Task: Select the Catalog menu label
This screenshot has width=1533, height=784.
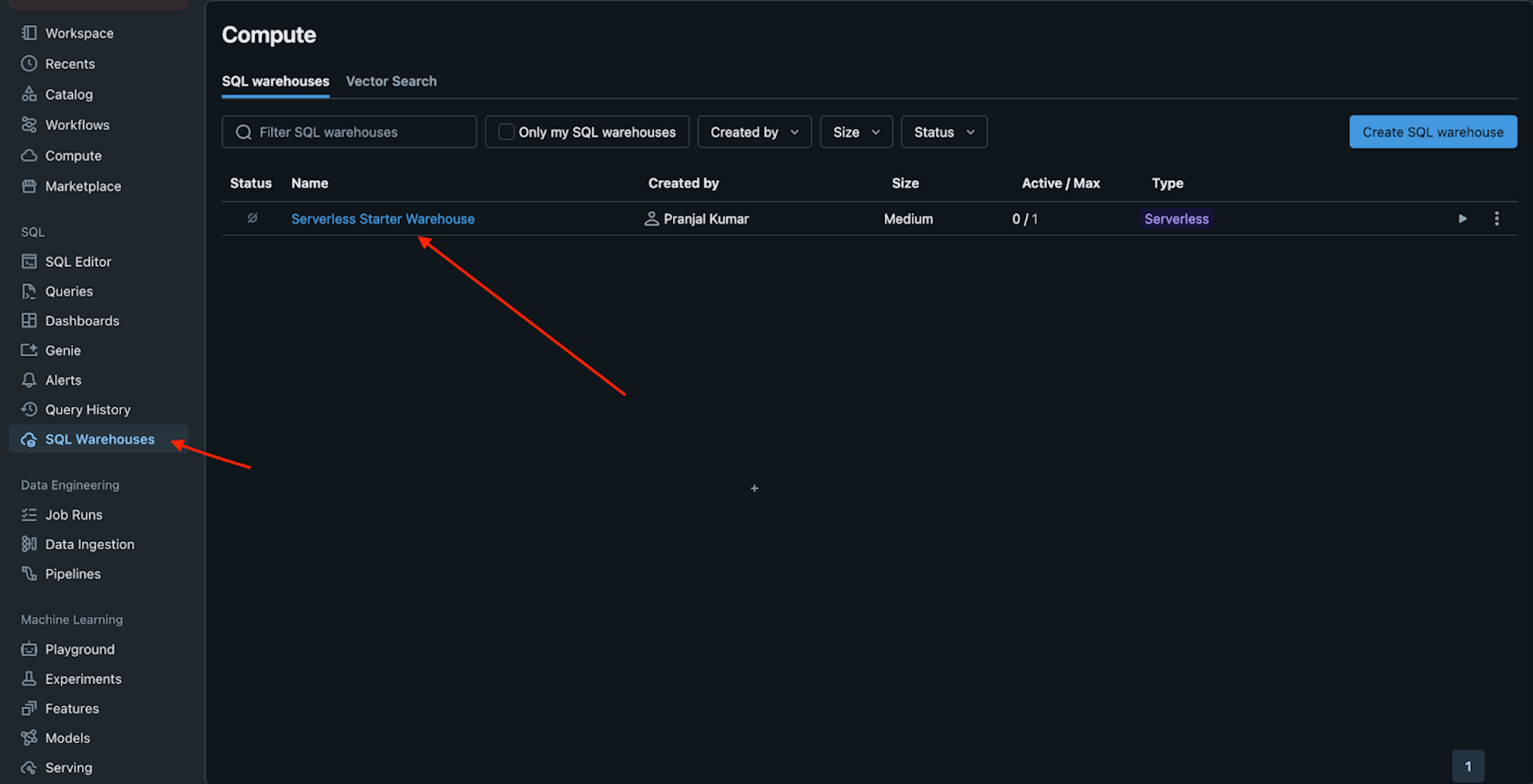Action: 69,94
